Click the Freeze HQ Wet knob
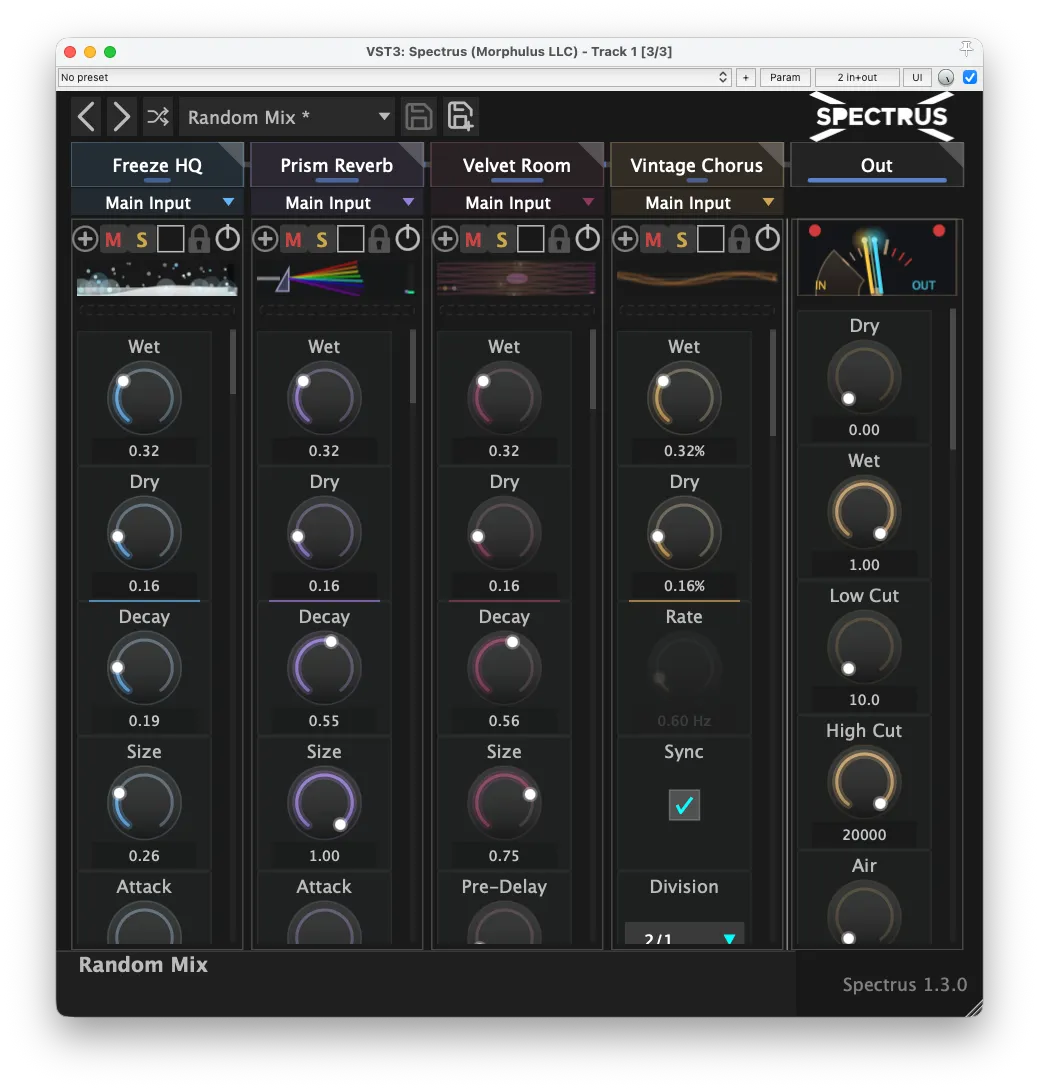The width and height of the screenshot is (1039, 1091). pyautogui.click(x=144, y=399)
